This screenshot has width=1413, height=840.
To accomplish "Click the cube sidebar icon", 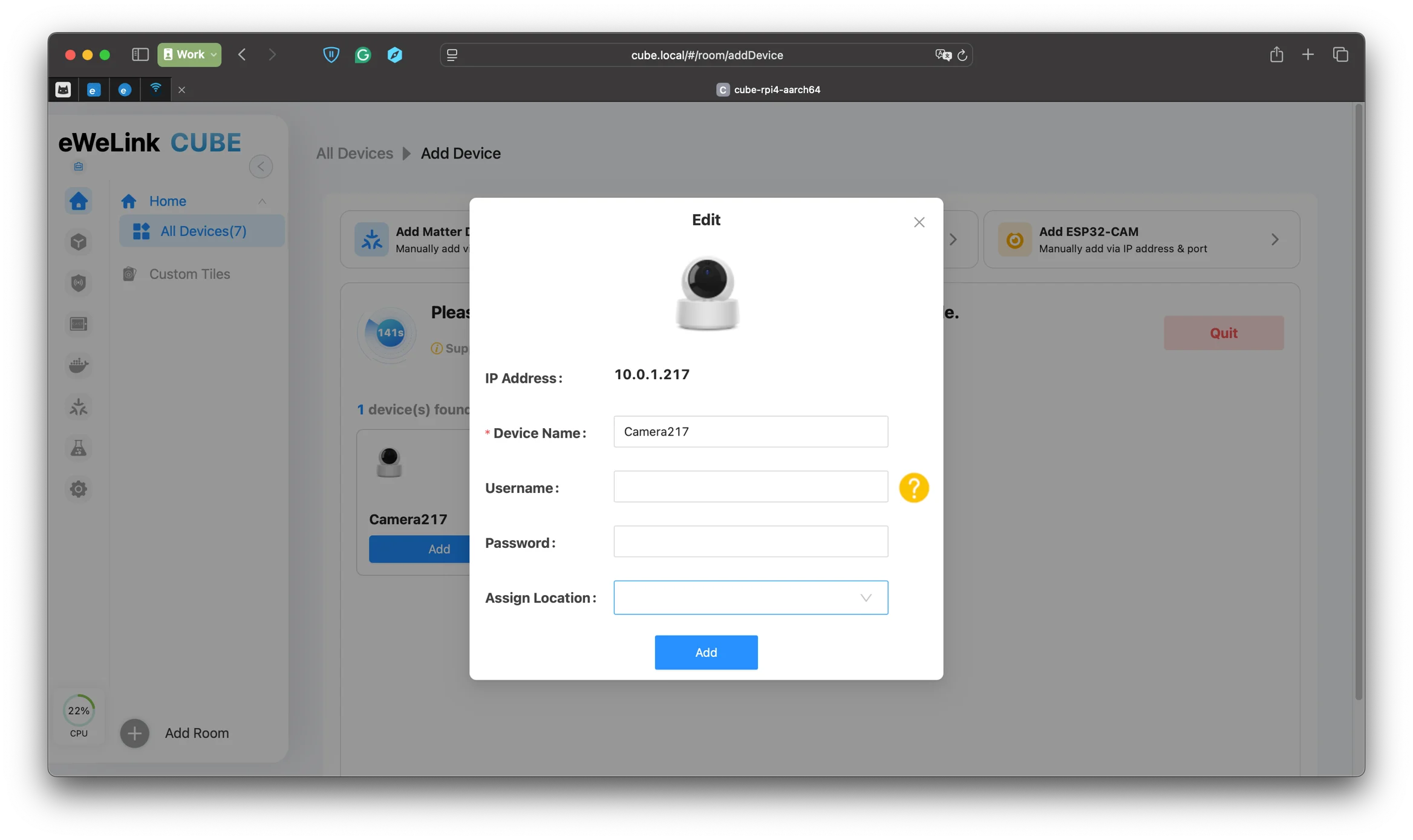I will (x=79, y=242).
